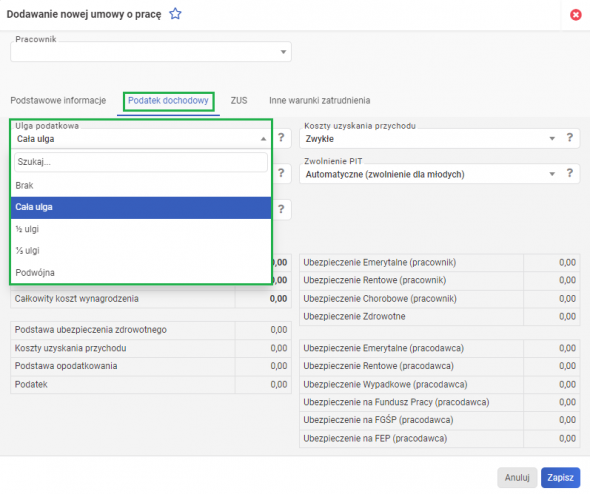Switch to the ZUS tab
Viewport: 590px width, 494px height.
[x=239, y=100]
